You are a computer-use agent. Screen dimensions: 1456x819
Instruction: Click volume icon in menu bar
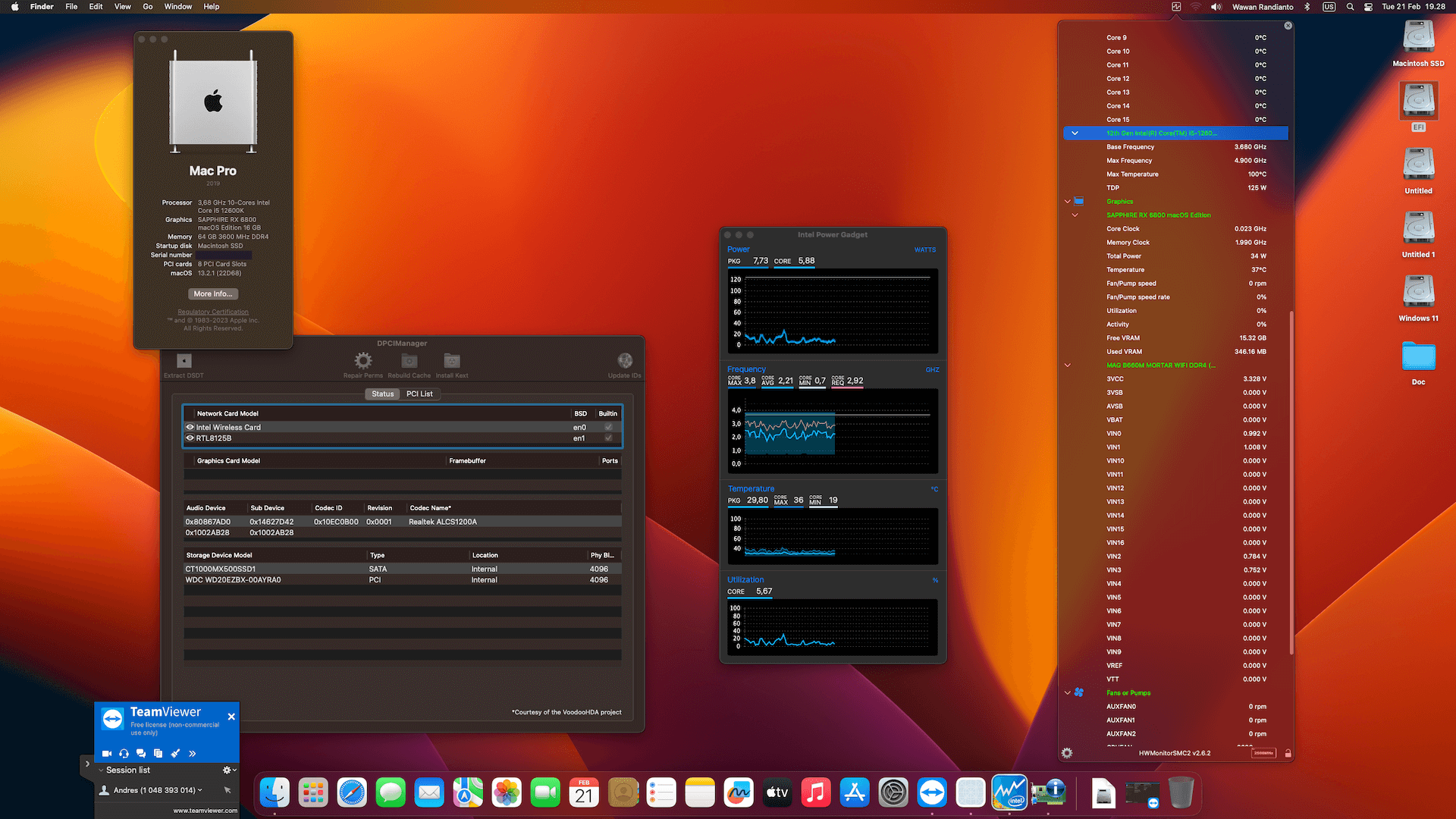click(1216, 7)
